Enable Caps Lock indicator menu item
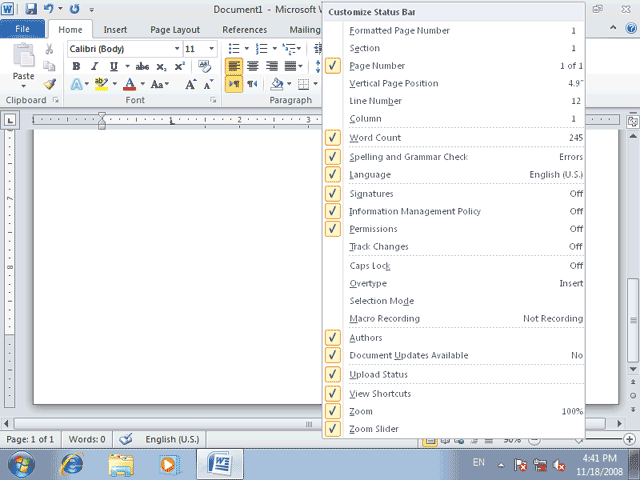The height and width of the screenshot is (480, 640). [x=454, y=265]
